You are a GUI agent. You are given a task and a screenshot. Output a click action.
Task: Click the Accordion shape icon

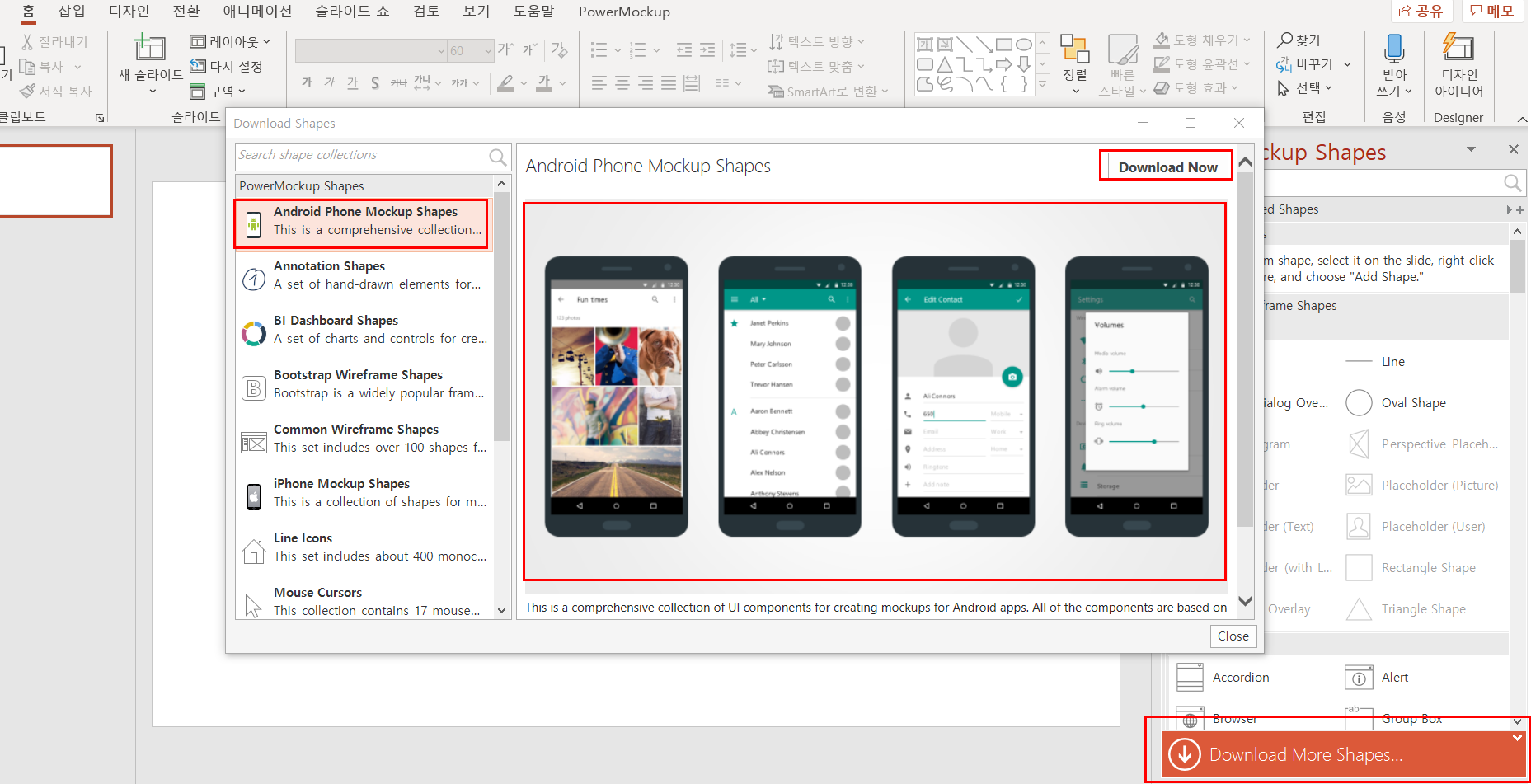click(1190, 678)
